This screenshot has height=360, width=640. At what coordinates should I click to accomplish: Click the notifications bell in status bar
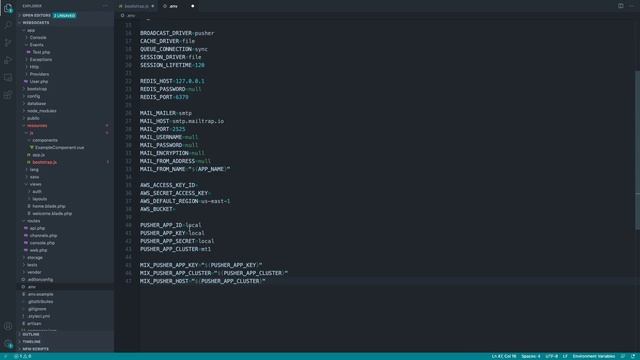tap(633, 356)
